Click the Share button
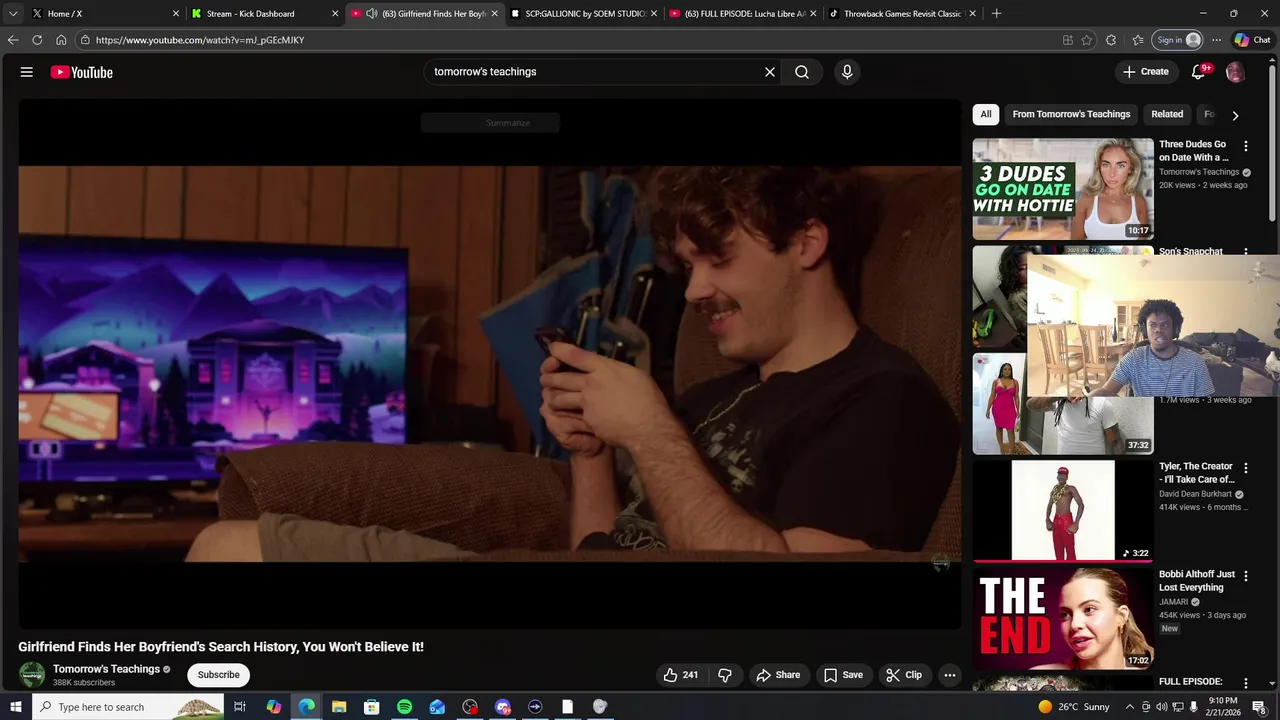This screenshot has height=720, width=1280. click(778, 675)
